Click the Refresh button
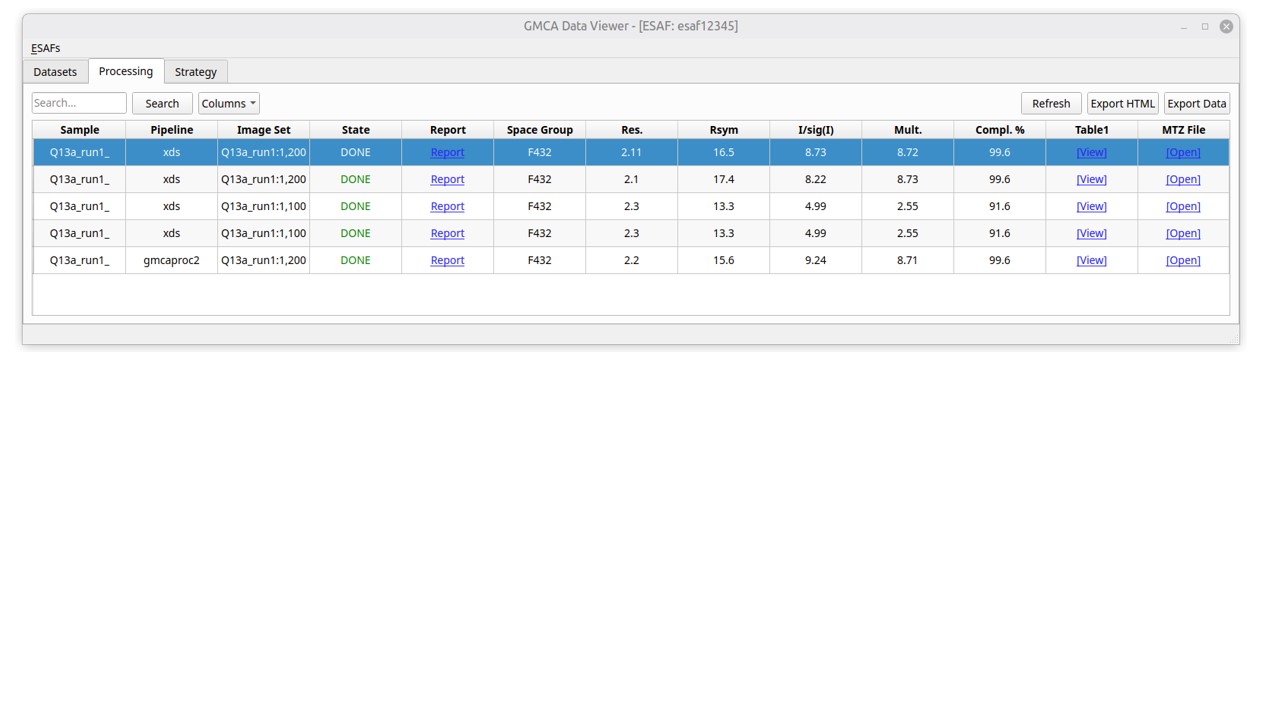 [1051, 103]
